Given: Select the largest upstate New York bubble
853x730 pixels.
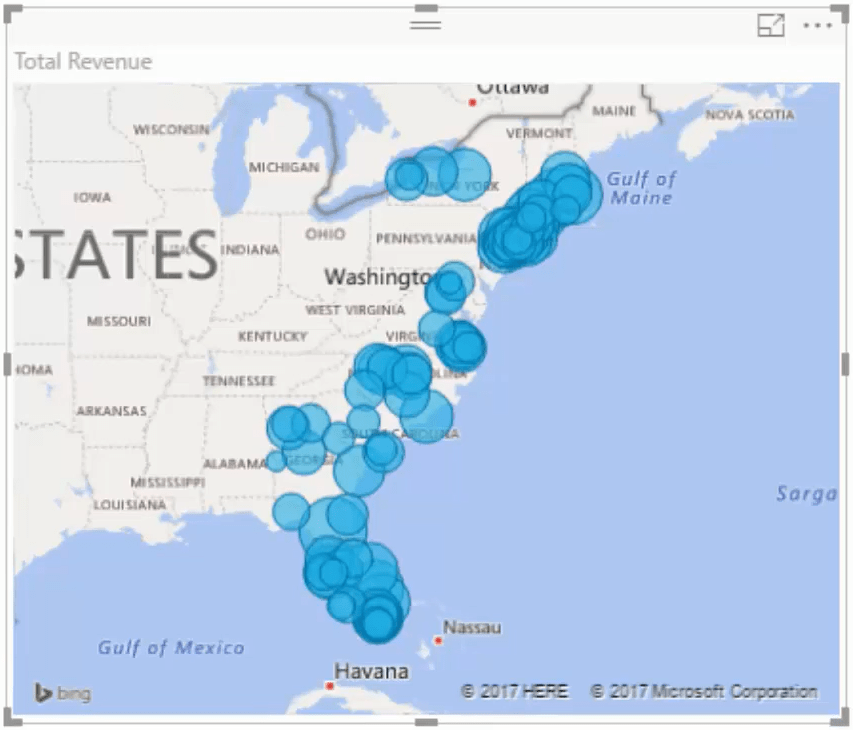Looking at the screenshot, I should point(465,175).
